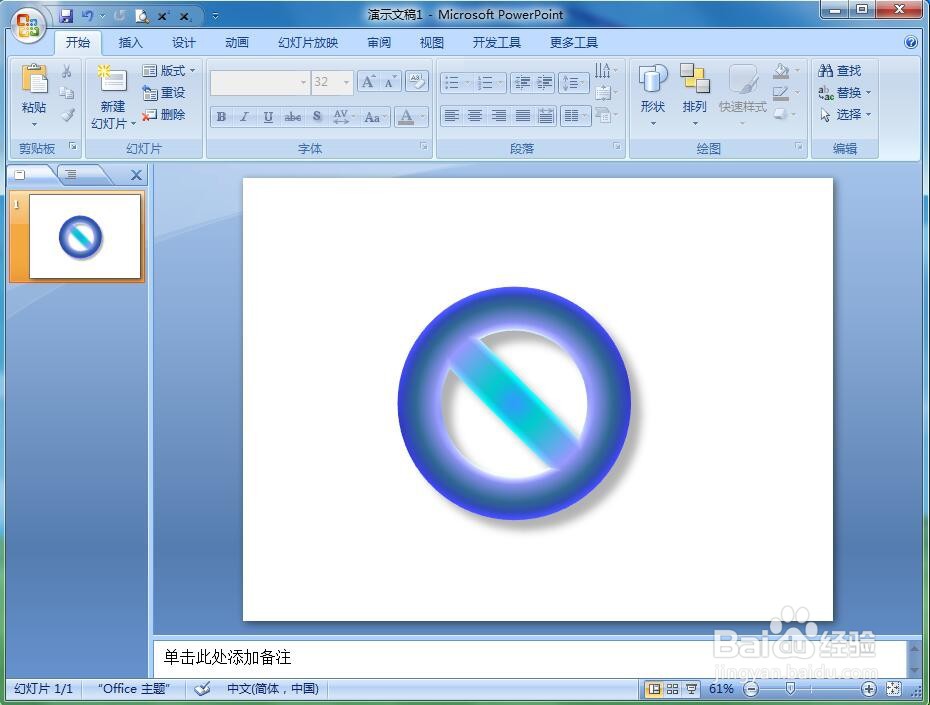Click zoom in plus button

[868, 689]
